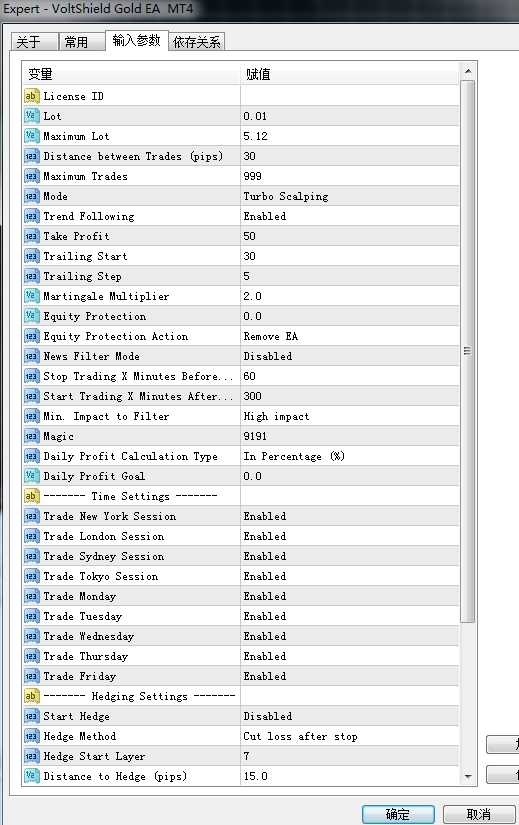Select the Mode parameter icon
This screenshot has width=519, height=825.
click(x=32, y=196)
